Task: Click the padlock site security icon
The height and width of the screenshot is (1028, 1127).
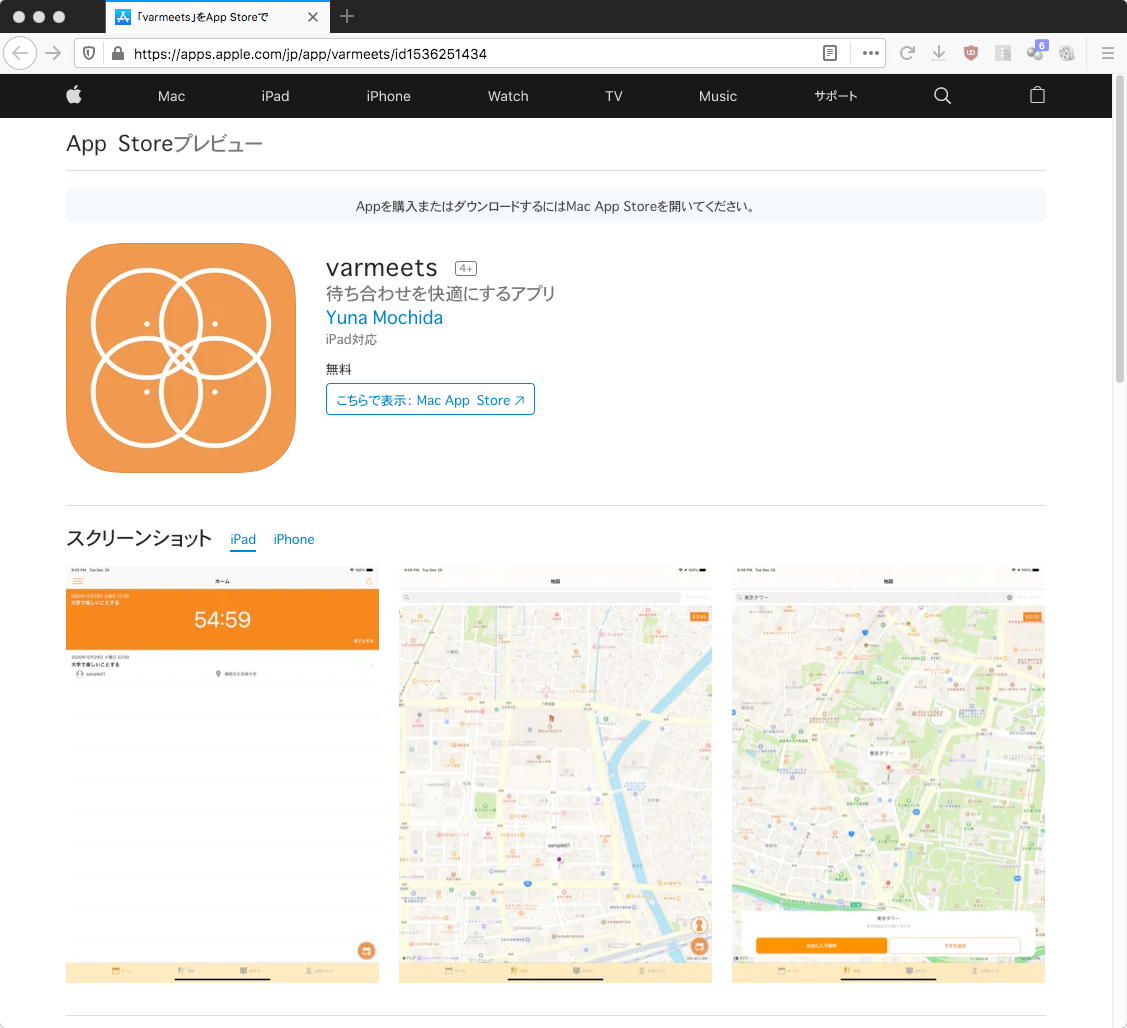Action: [118, 53]
